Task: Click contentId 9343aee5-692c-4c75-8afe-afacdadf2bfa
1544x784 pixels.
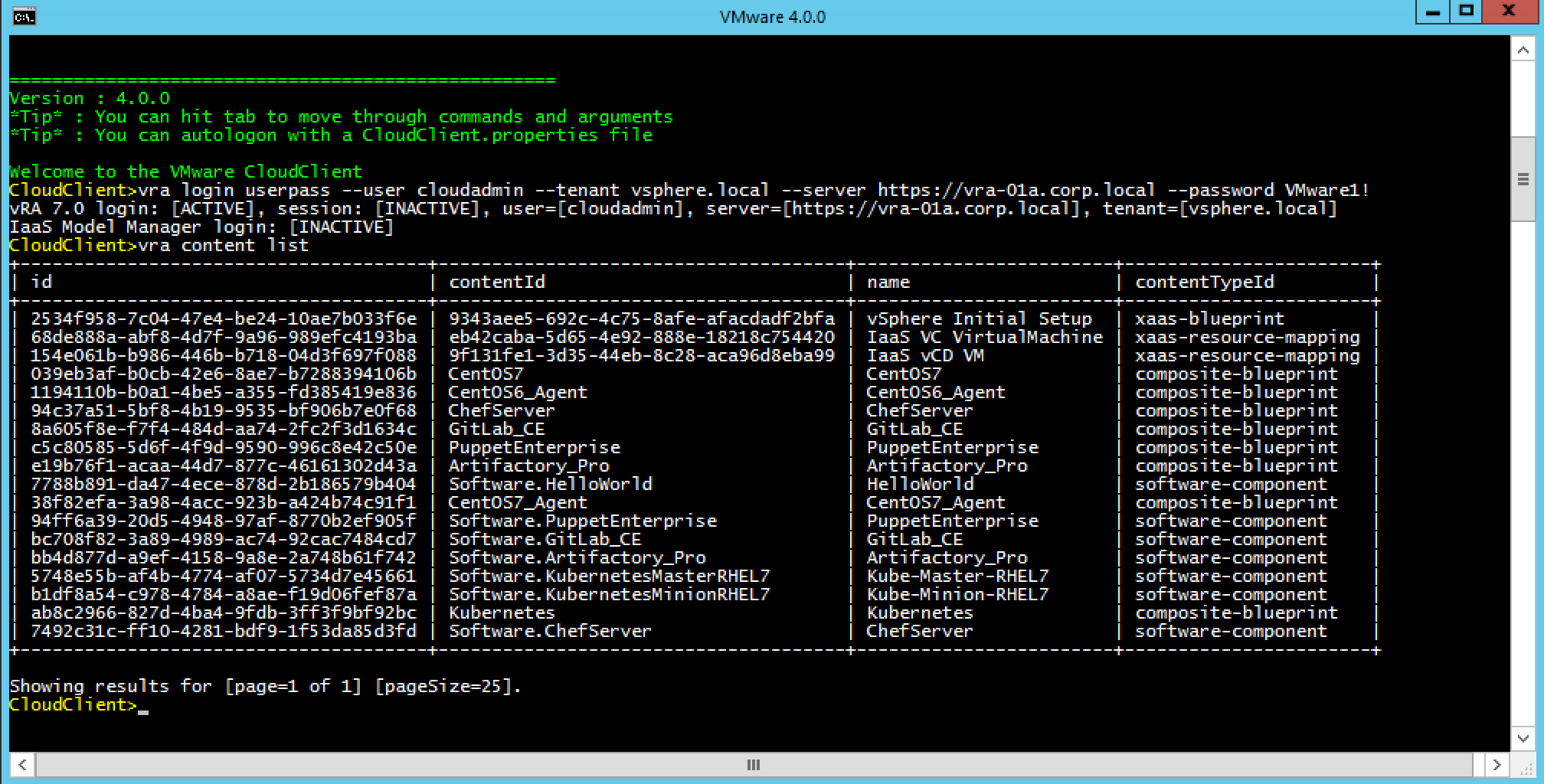Action: [x=642, y=318]
